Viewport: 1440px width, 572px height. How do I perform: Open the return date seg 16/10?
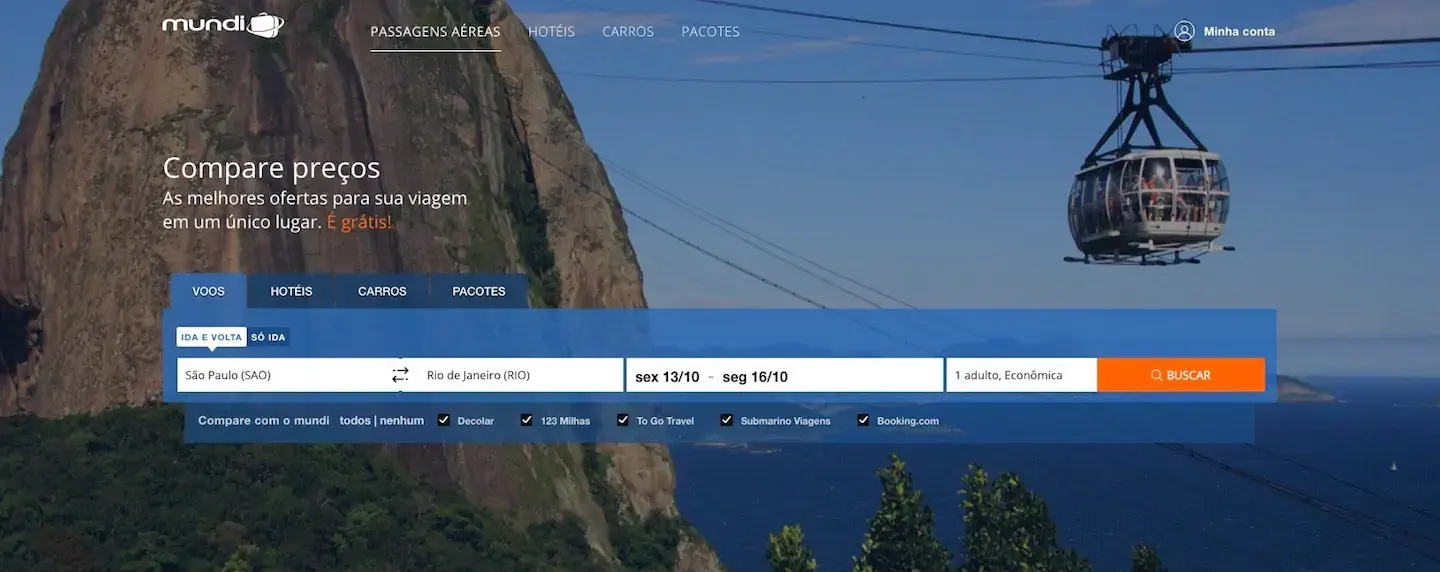click(755, 377)
